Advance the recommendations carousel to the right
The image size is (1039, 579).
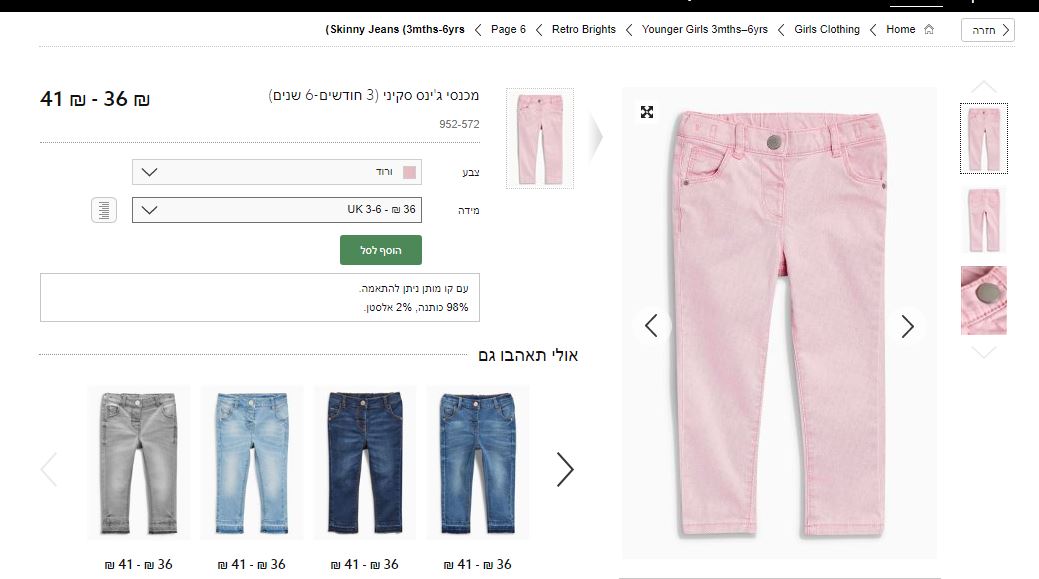[565, 469]
